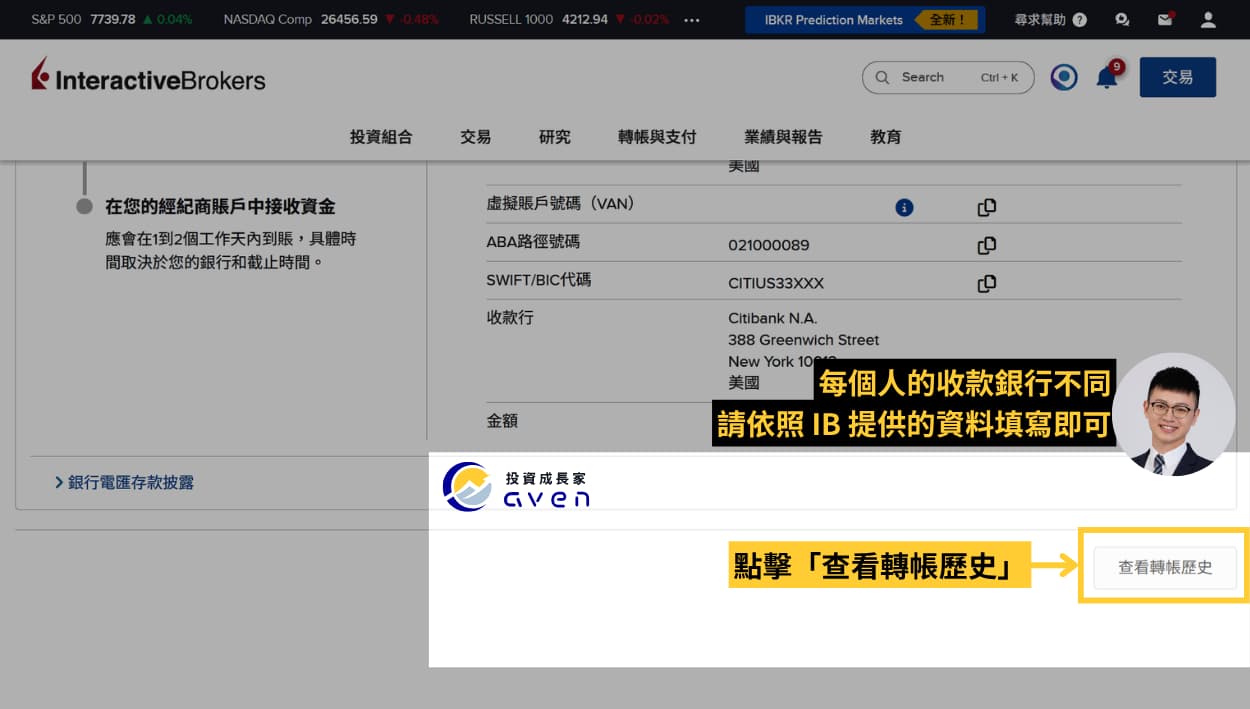Click the 尋求幫助 help link
The height and width of the screenshot is (709, 1250).
[1050, 19]
